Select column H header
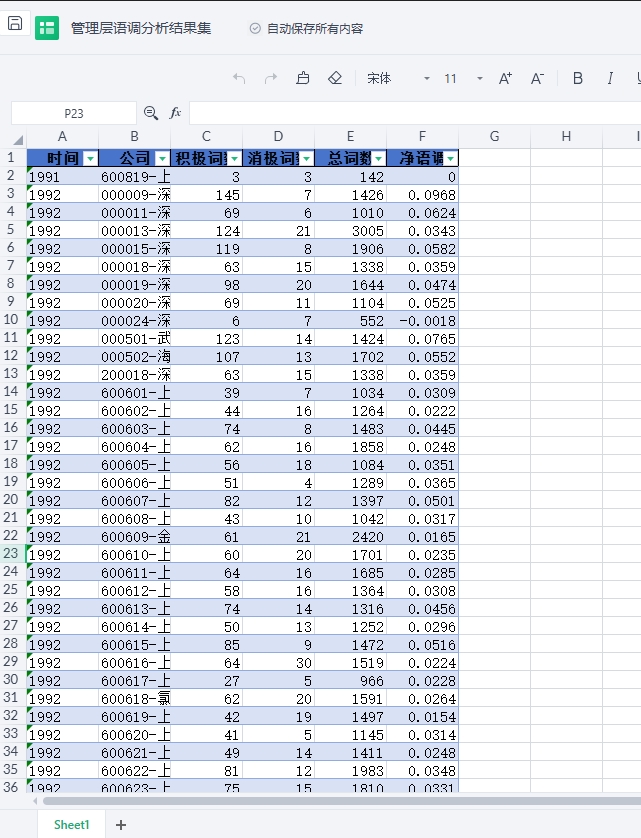This screenshot has width=641, height=838. click(x=566, y=137)
